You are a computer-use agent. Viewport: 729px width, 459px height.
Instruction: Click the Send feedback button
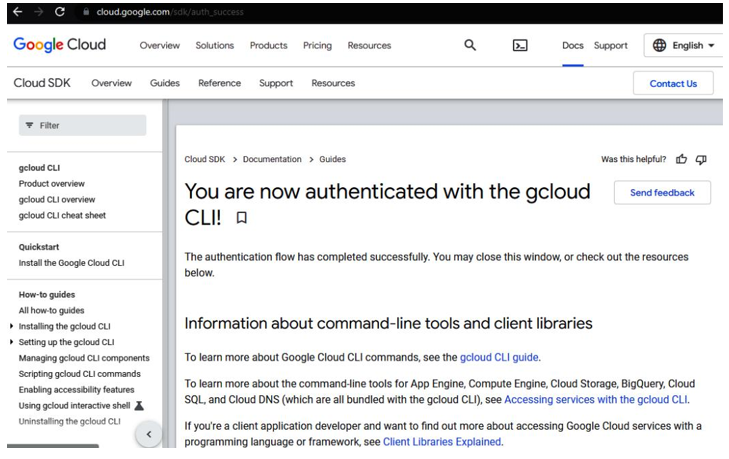[662, 193]
